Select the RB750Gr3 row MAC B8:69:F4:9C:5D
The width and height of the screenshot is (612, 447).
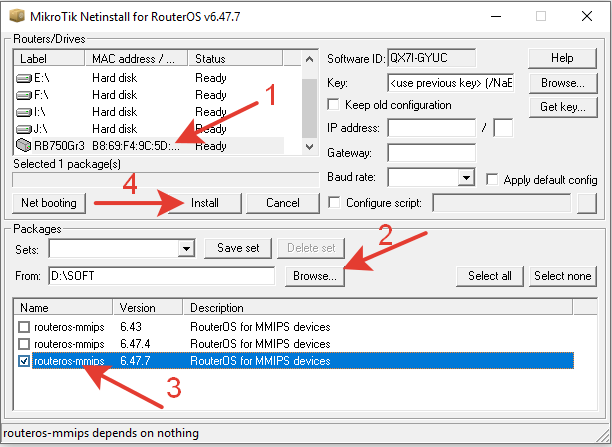(x=136, y=146)
